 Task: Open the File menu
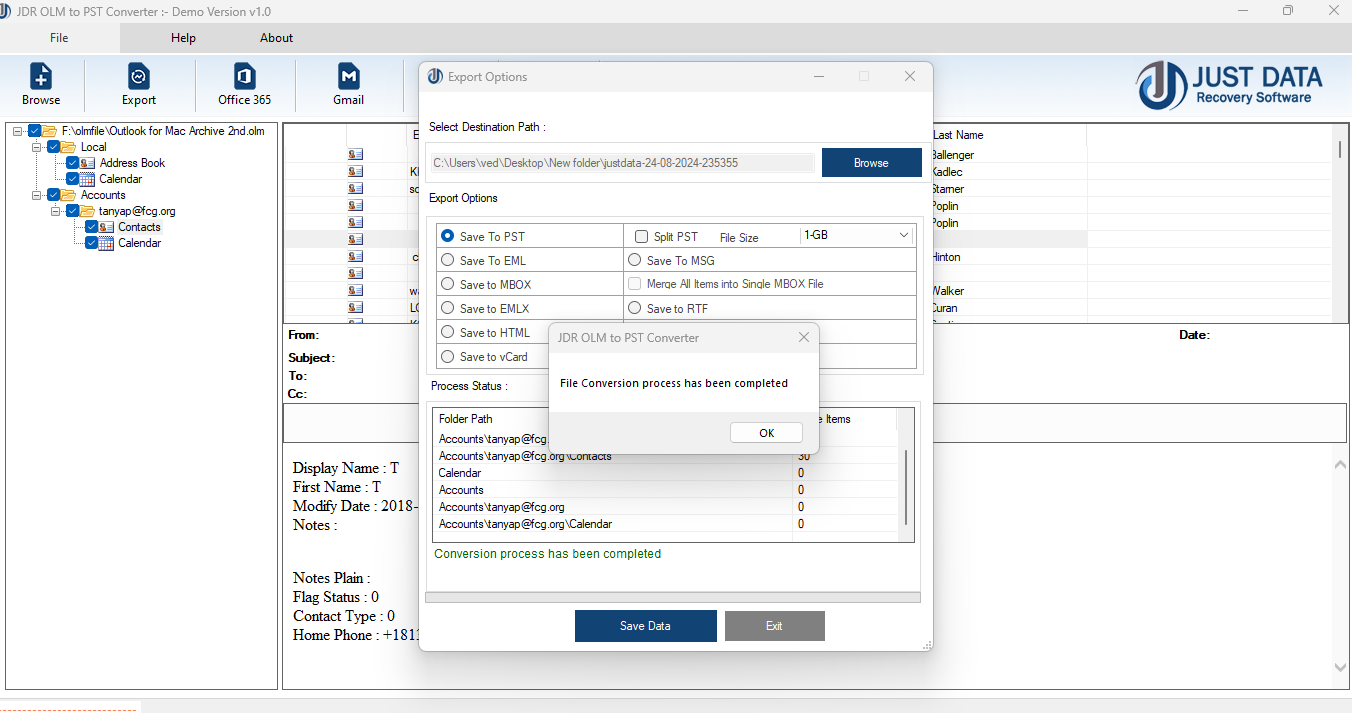[x=59, y=38]
